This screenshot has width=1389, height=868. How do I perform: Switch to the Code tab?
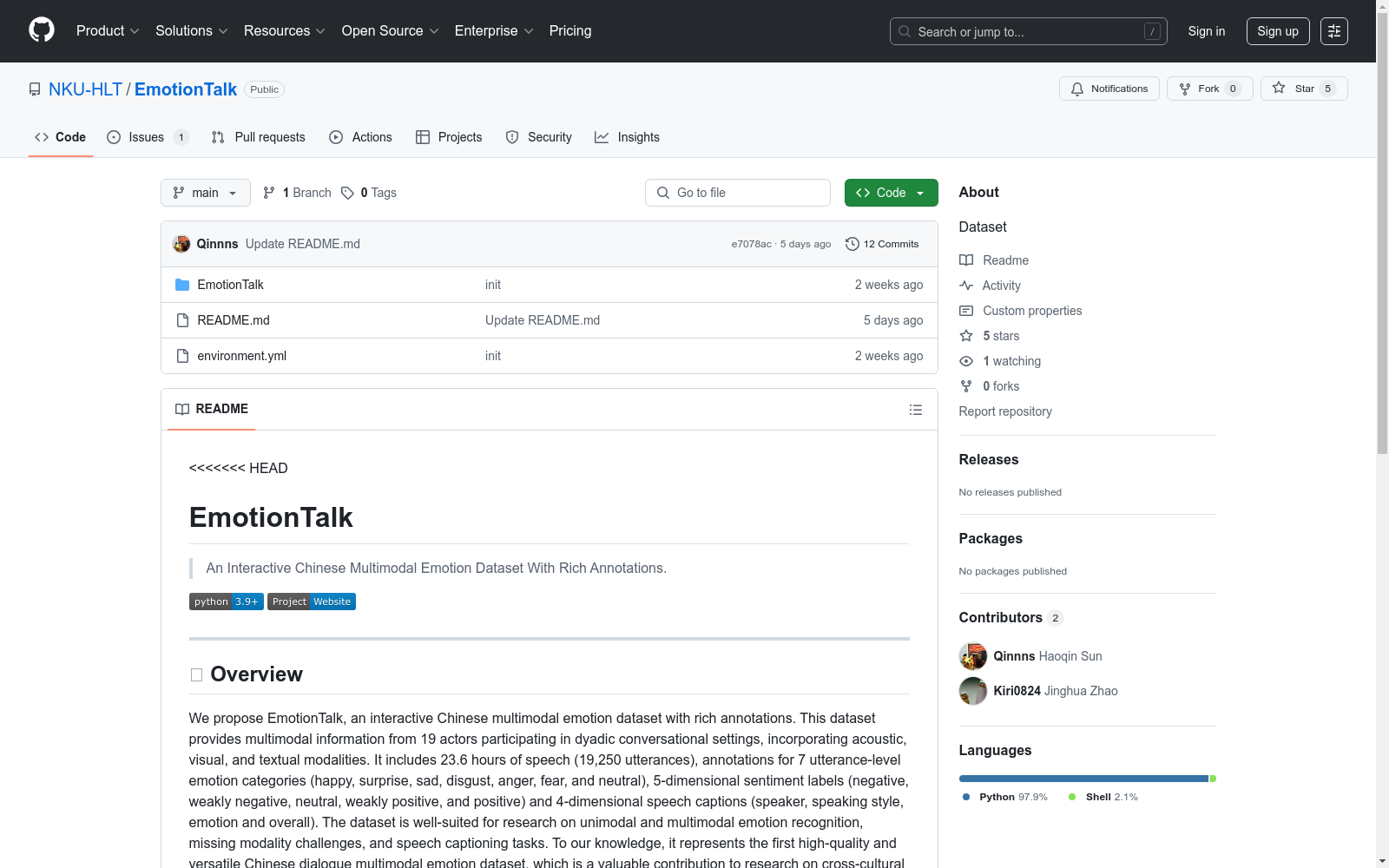point(61,137)
